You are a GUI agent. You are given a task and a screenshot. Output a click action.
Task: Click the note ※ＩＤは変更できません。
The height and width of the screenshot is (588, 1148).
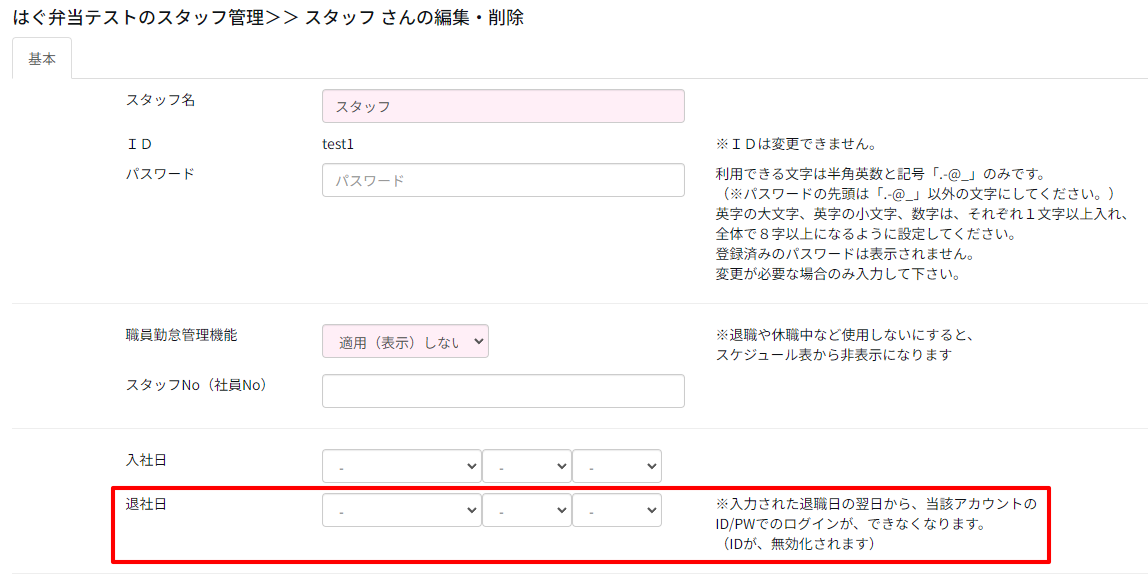coord(797,144)
